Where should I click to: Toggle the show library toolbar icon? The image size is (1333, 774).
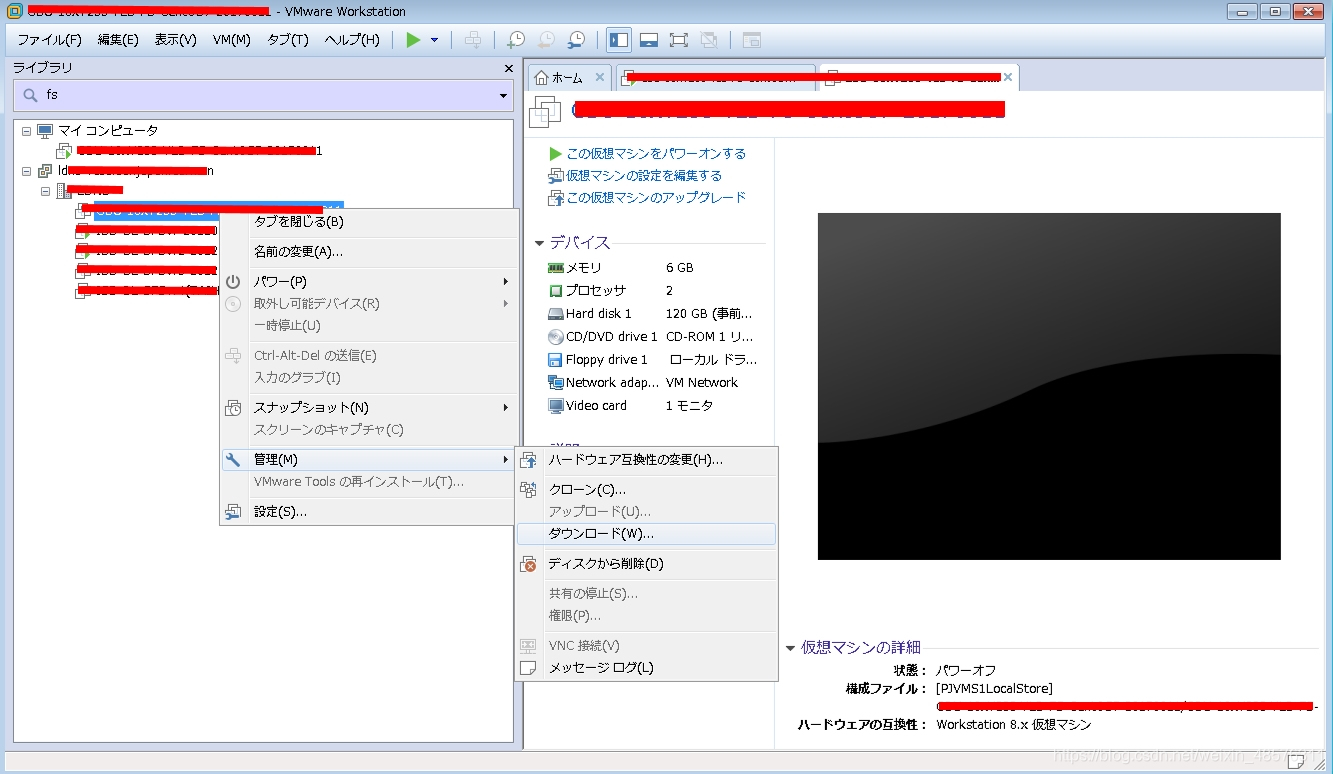[x=619, y=40]
